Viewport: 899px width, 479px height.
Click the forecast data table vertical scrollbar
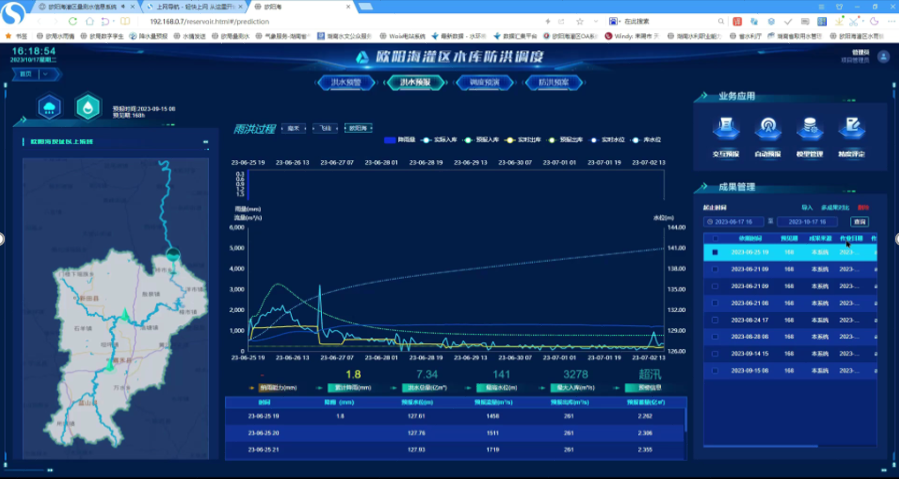coord(685,420)
